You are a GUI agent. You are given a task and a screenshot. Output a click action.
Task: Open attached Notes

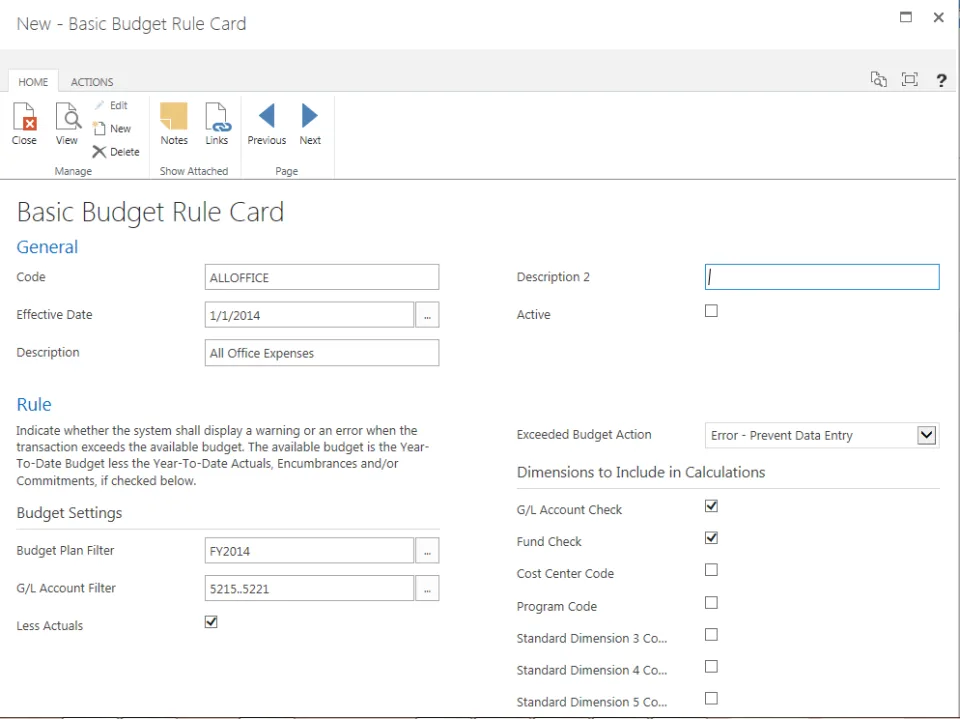click(x=174, y=124)
